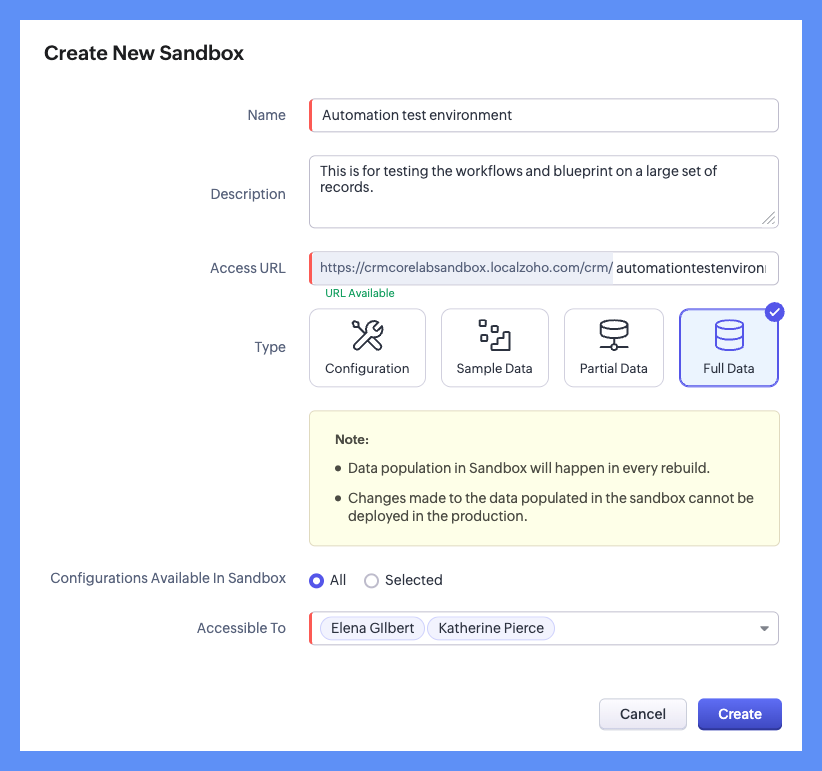Focus the Name input field
Screen dimensions: 822x771
click(x=544, y=115)
